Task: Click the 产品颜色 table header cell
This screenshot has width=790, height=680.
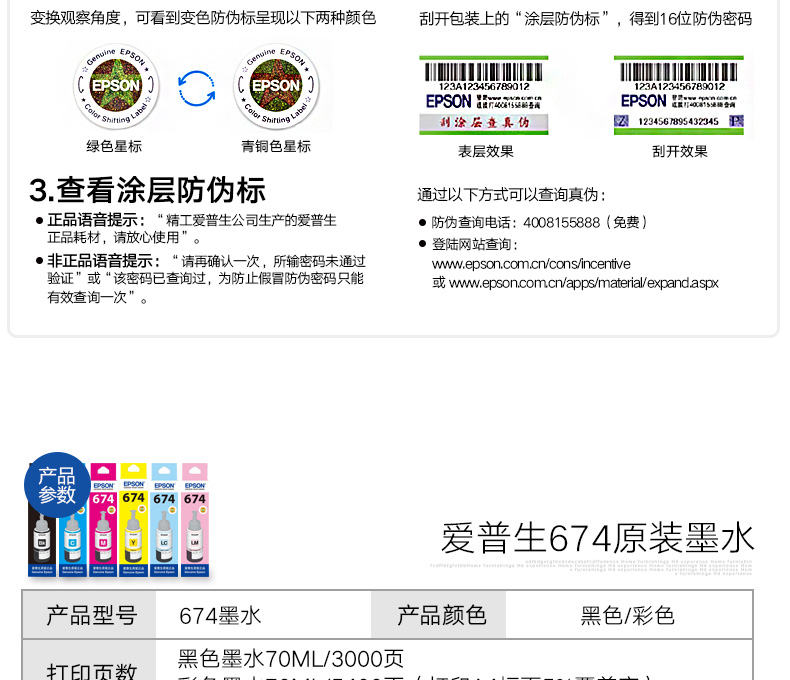Action: click(x=441, y=615)
